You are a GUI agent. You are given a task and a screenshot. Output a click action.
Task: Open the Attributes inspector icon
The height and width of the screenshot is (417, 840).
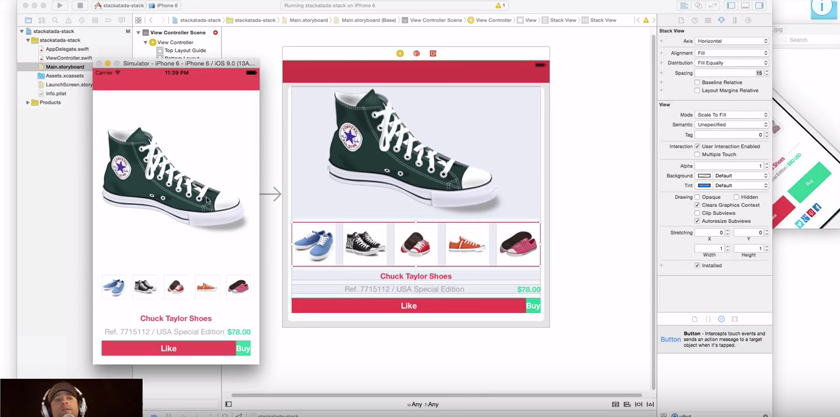tap(721, 20)
